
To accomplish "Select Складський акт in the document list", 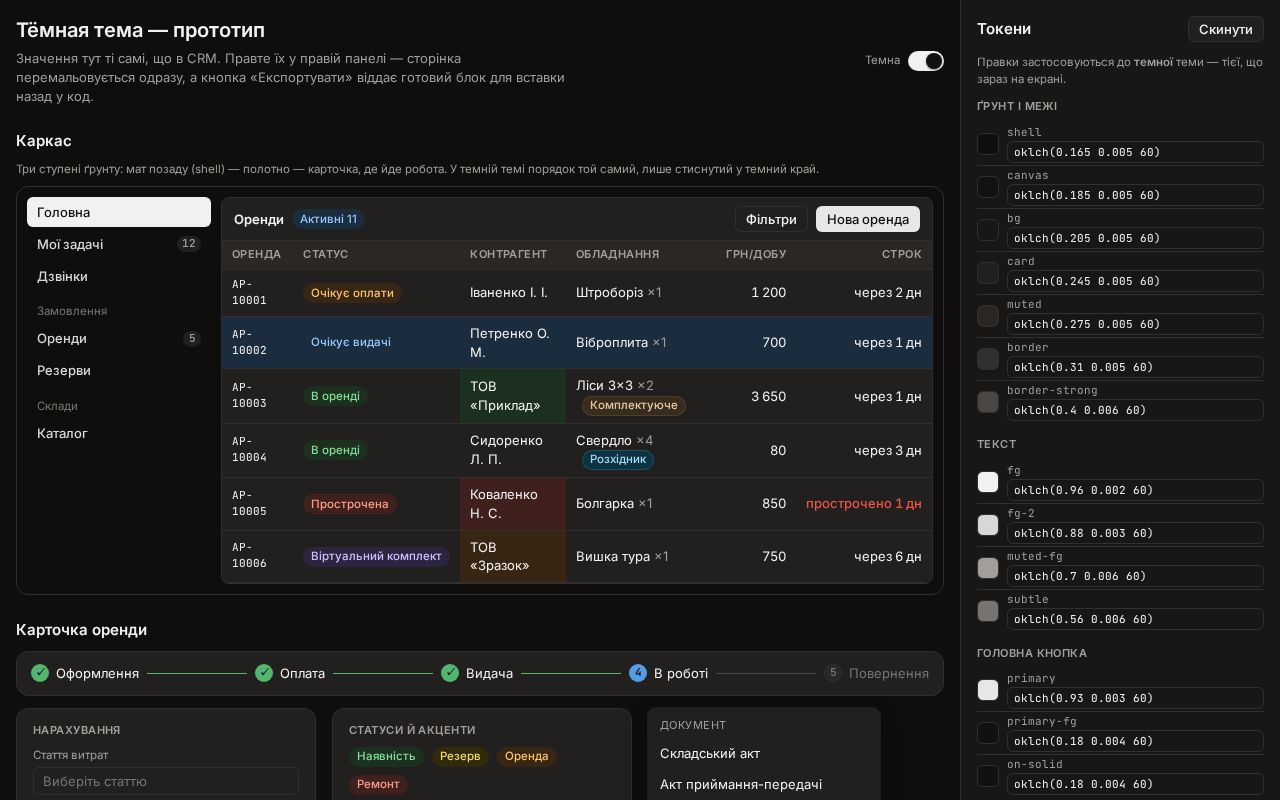I will pos(764,753).
